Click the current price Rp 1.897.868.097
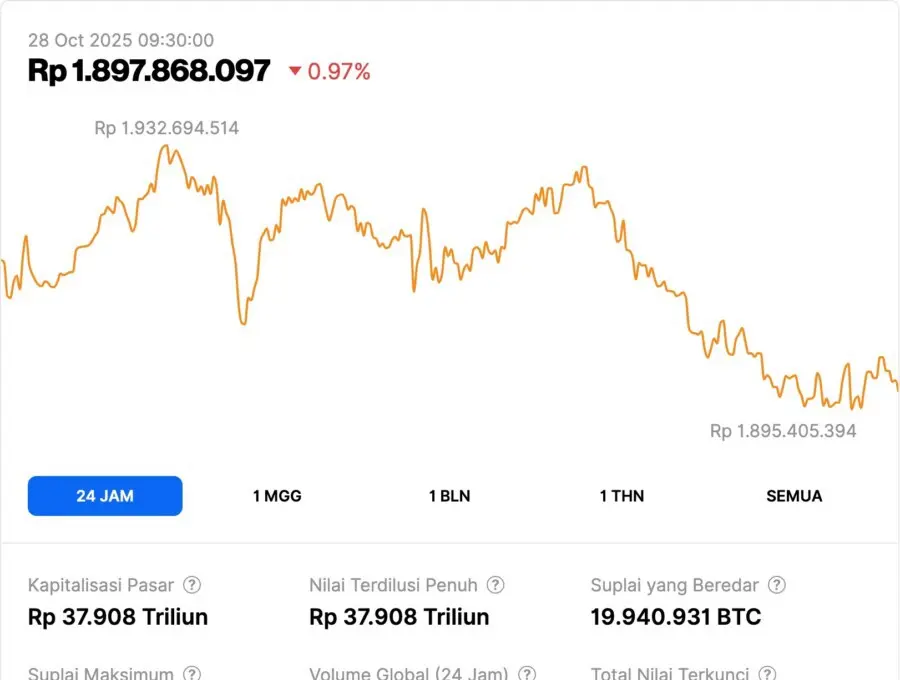 (x=149, y=71)
